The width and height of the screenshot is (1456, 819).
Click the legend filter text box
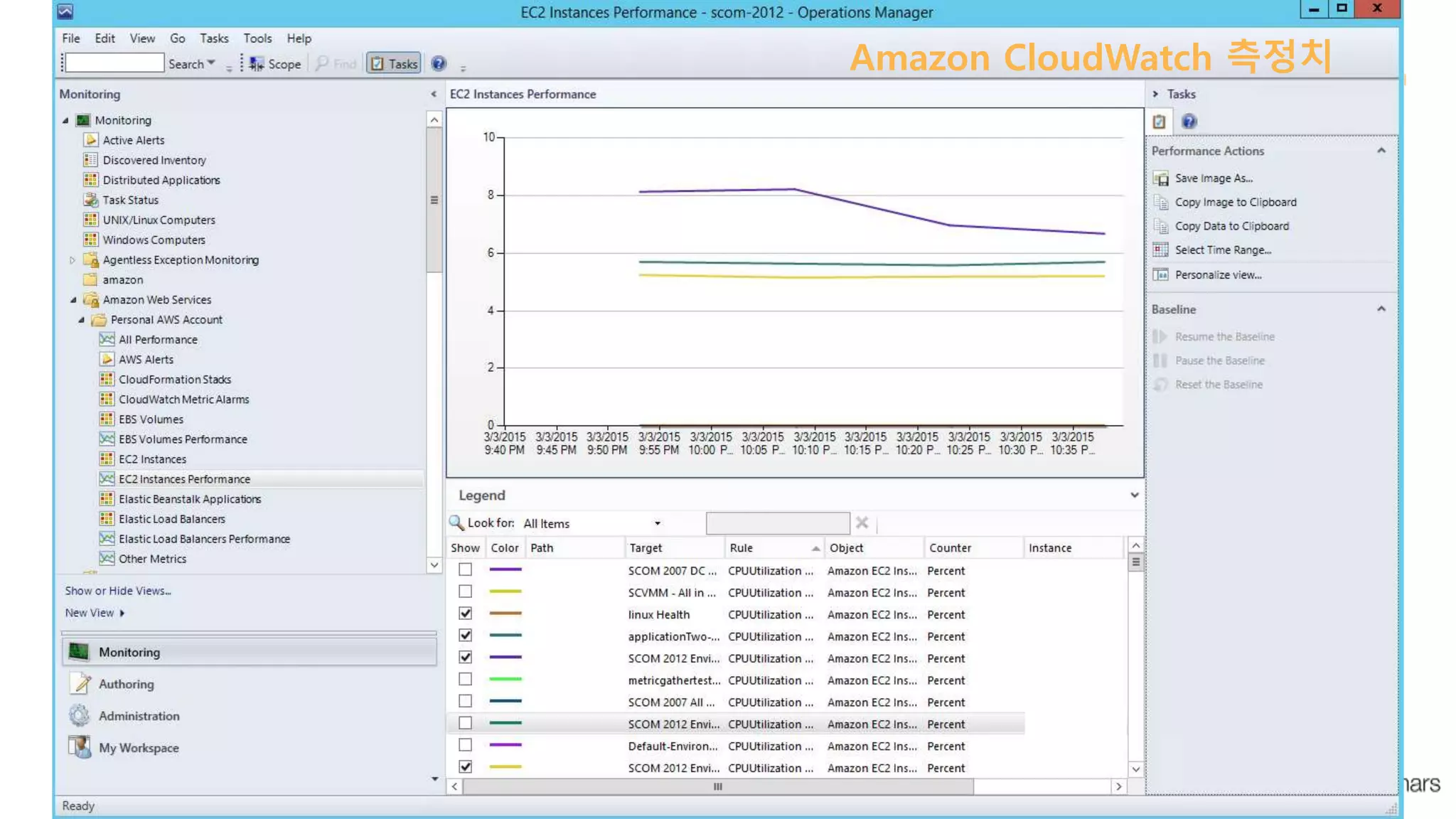click(778, 523)
